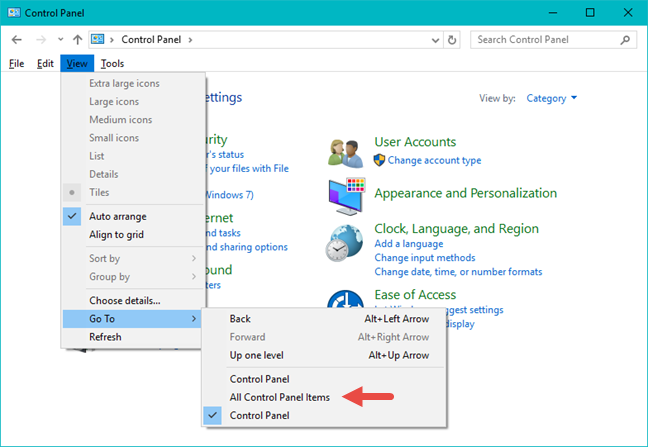Click the Back navigation arrow

pyautogui.click(x=17, y=40)
